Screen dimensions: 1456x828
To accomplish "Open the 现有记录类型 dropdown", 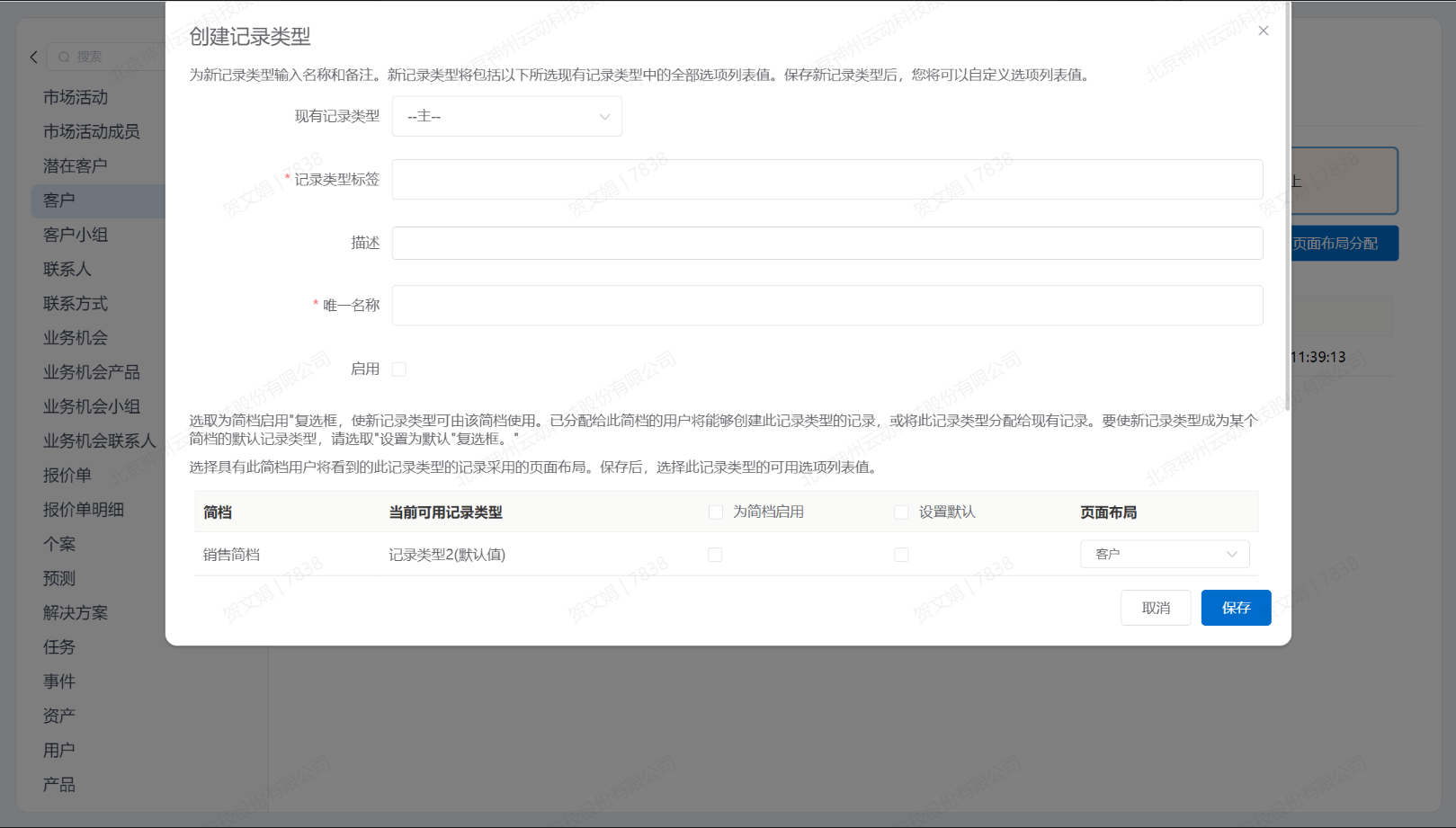I will pos(506,117).
